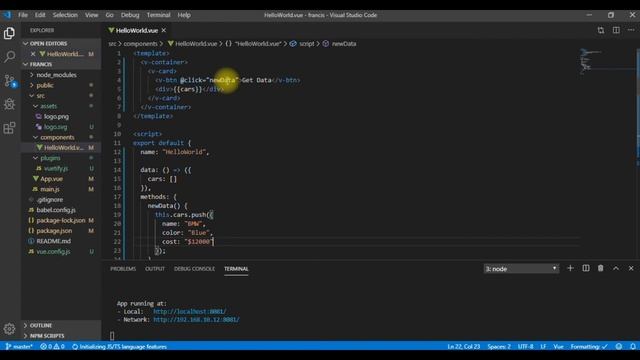640x360 pixels.
Task: Open main.js in the file tree
Action: (x=50, y=189)
